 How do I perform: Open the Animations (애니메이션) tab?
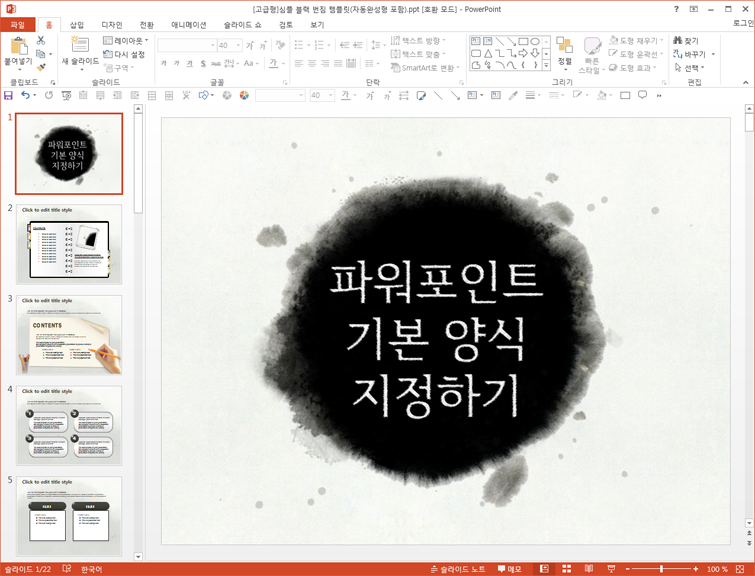tap(189, 25)
